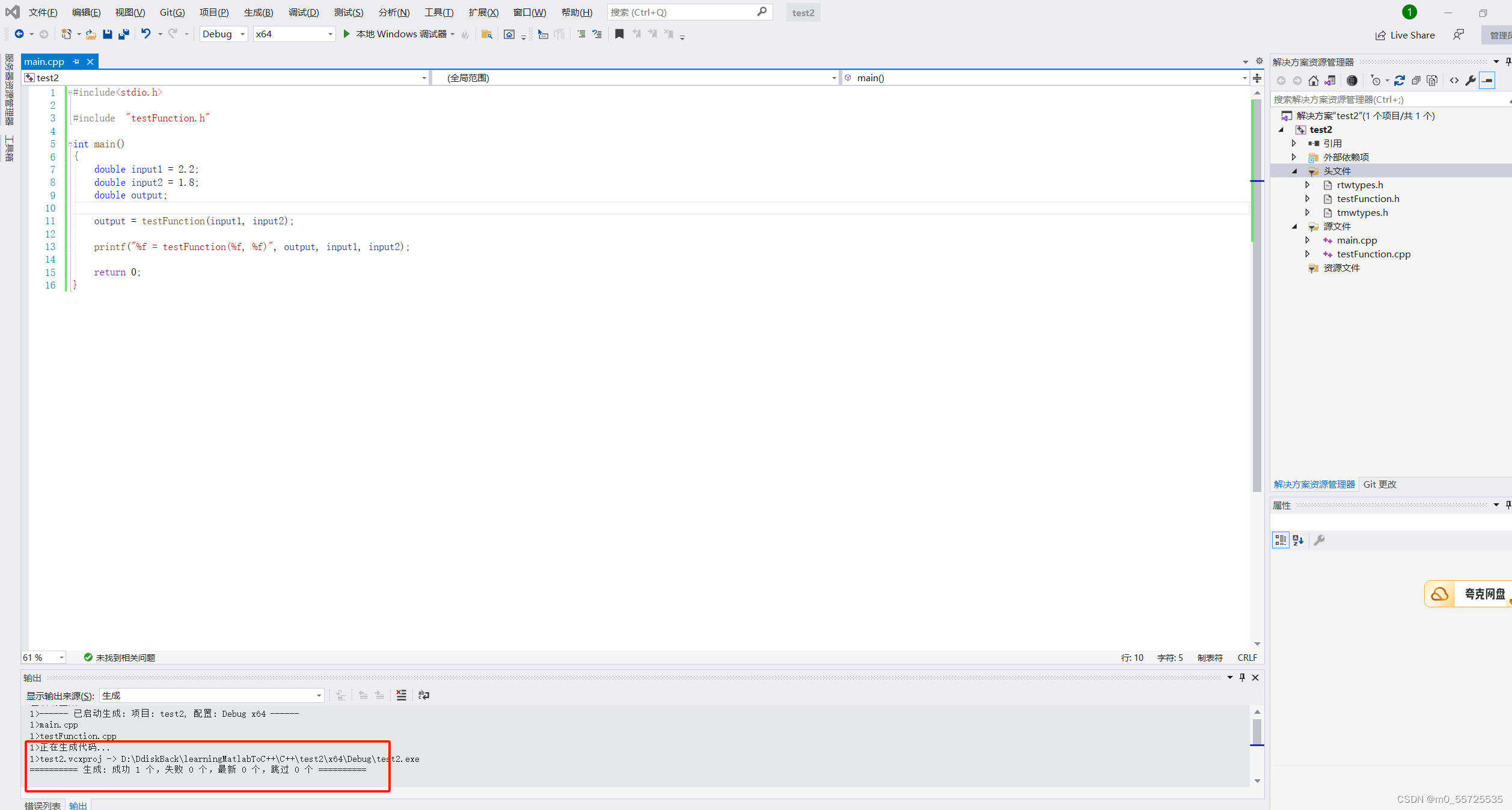Switch to the Git 更改 tab
This screenshot has width=1512, height=810.
pyautogui.click(x=1380, y=484)
